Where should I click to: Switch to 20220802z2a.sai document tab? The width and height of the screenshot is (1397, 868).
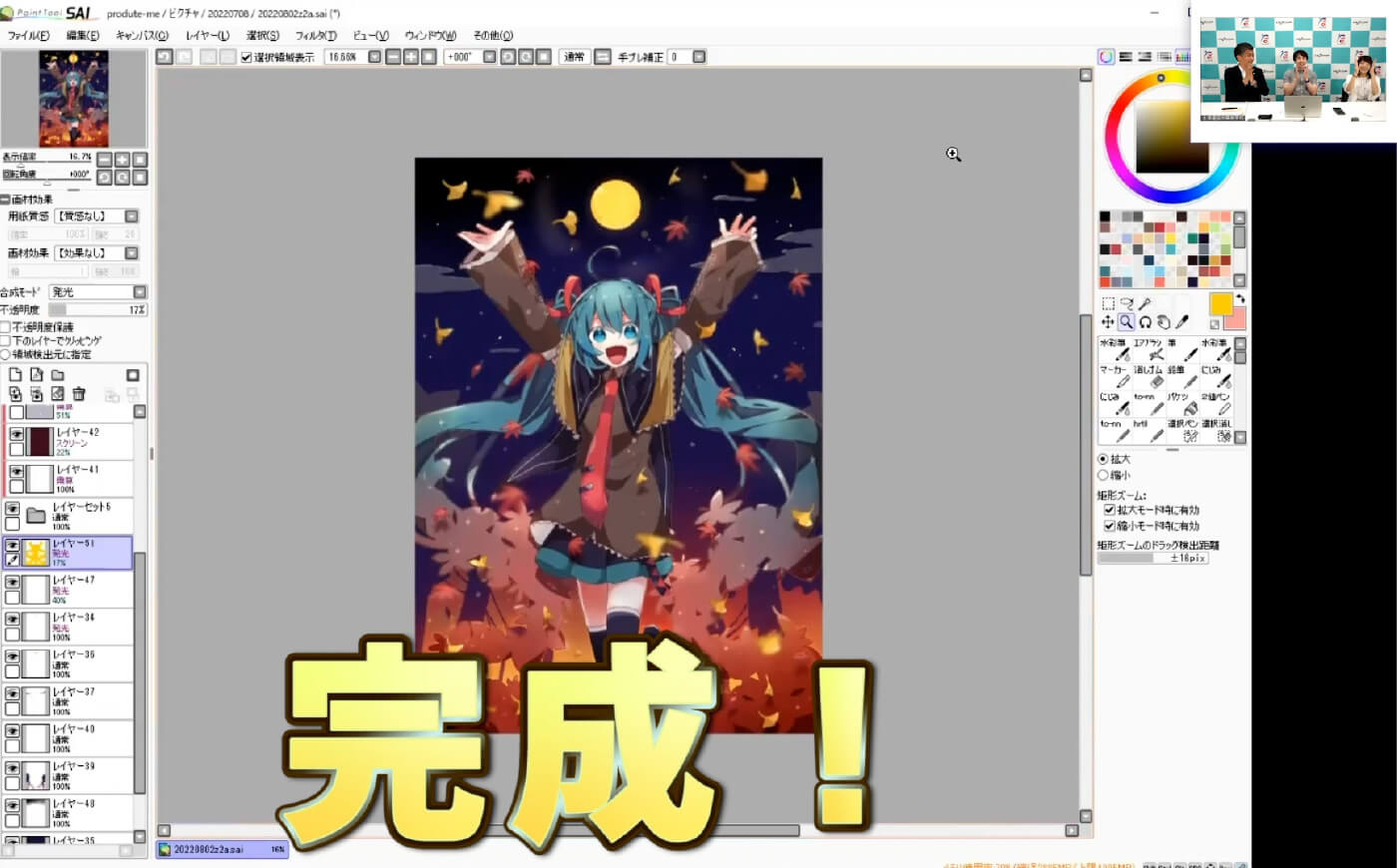(223, 849)
